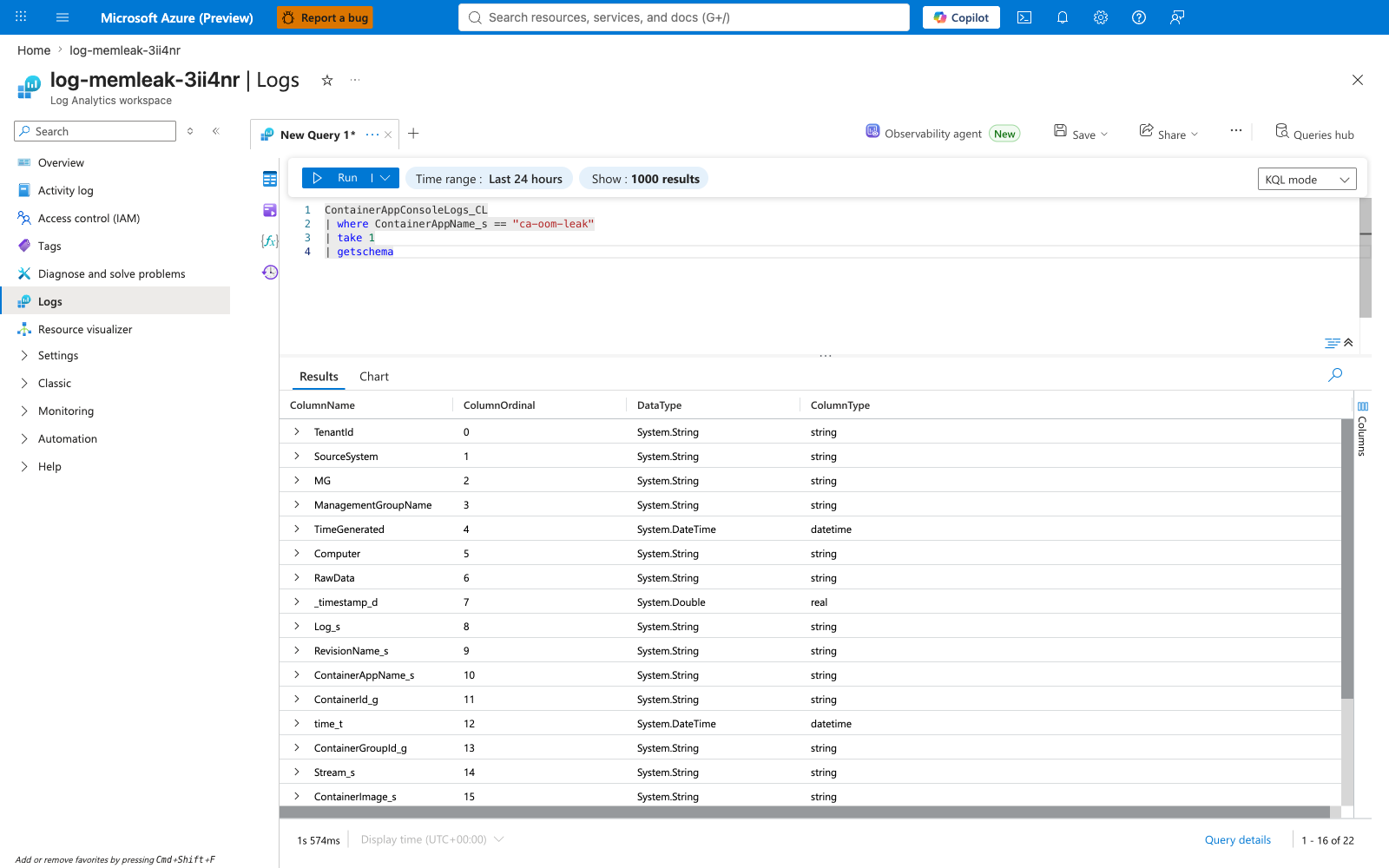Open Cloud Shell from the top bar
The height and width of the screenshot is (868, 1389).
pos(1024,17)
